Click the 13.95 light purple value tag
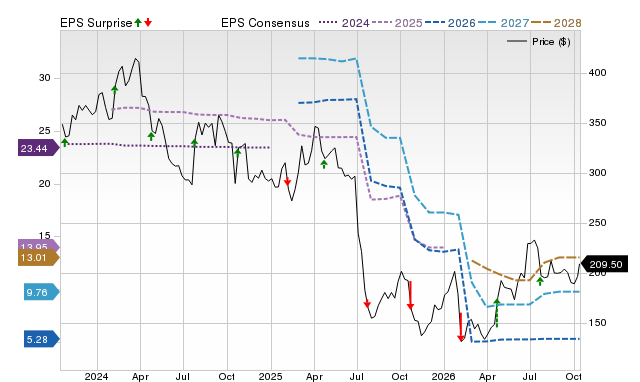The image size is (640, 382). [x=39, y=246]
